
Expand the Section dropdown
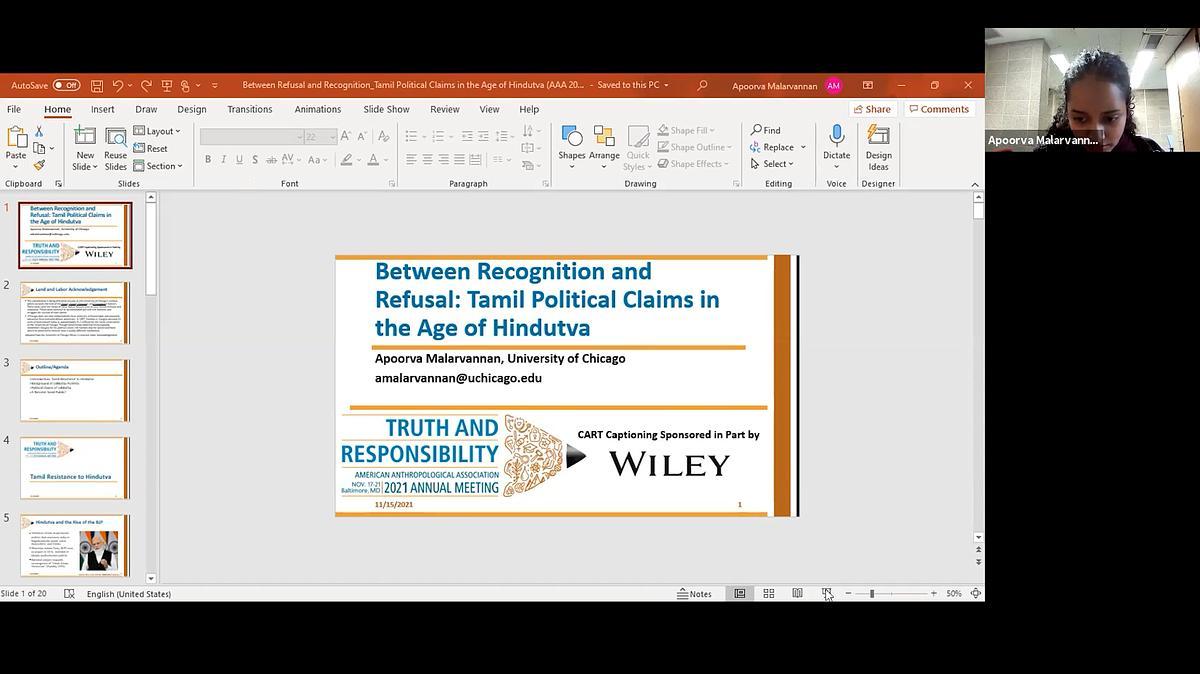tap(158, 166)
